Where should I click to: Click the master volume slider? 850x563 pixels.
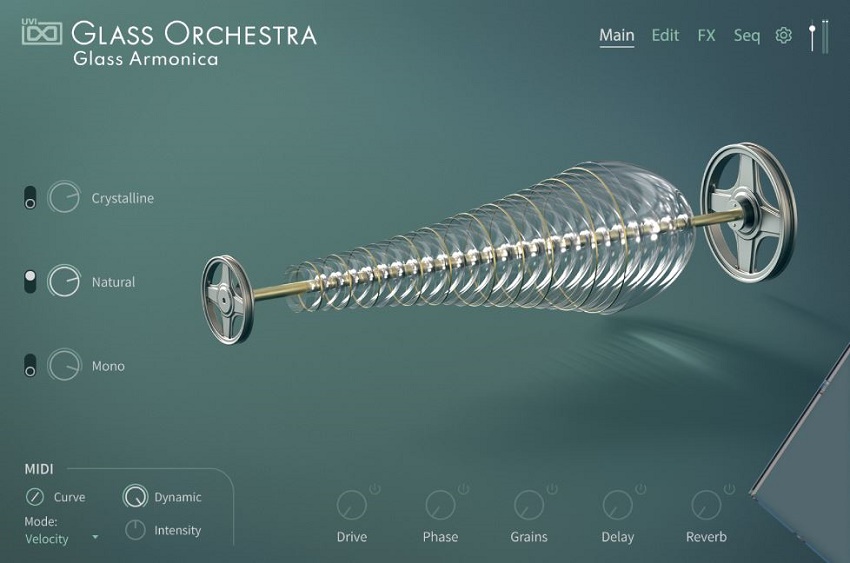click(812, 36)
